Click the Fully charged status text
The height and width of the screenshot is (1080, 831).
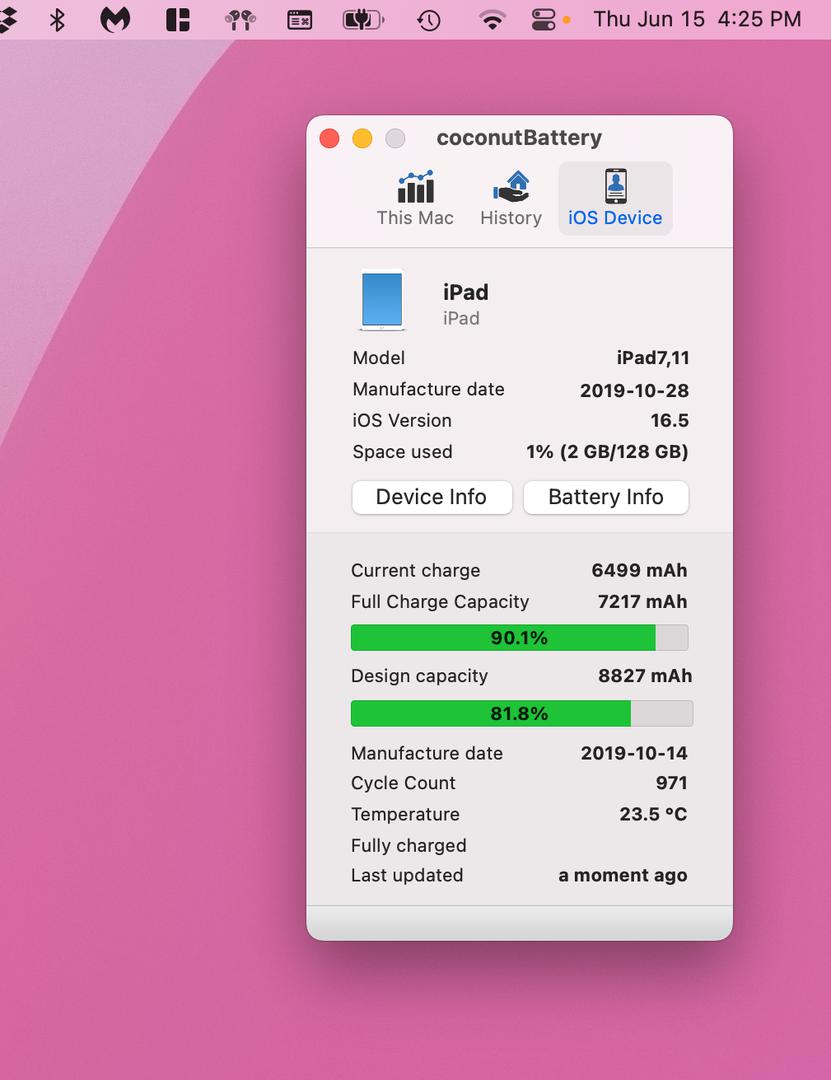(409, 846)
